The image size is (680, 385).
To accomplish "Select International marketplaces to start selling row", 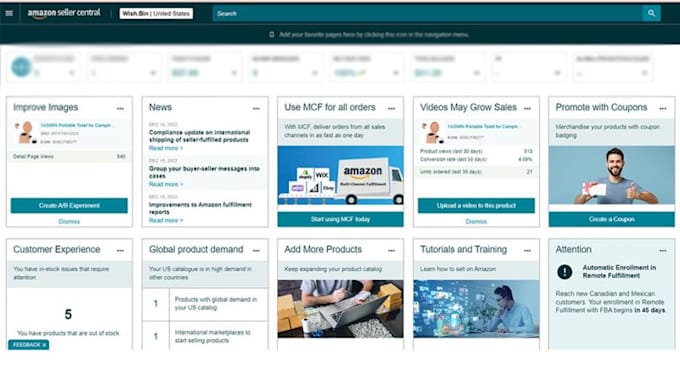I will pos(205,336).
